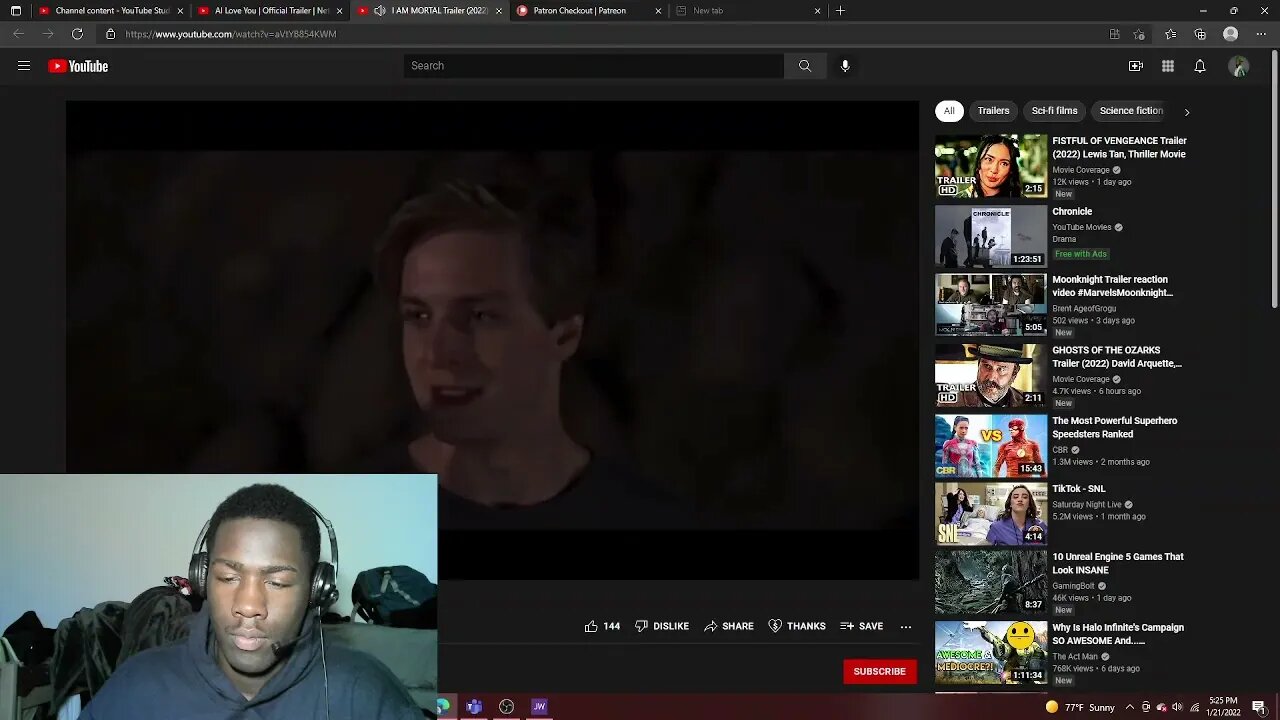Add this page to favorites star
Screen dimensions: 1280x720
(x=1139, y=34)
